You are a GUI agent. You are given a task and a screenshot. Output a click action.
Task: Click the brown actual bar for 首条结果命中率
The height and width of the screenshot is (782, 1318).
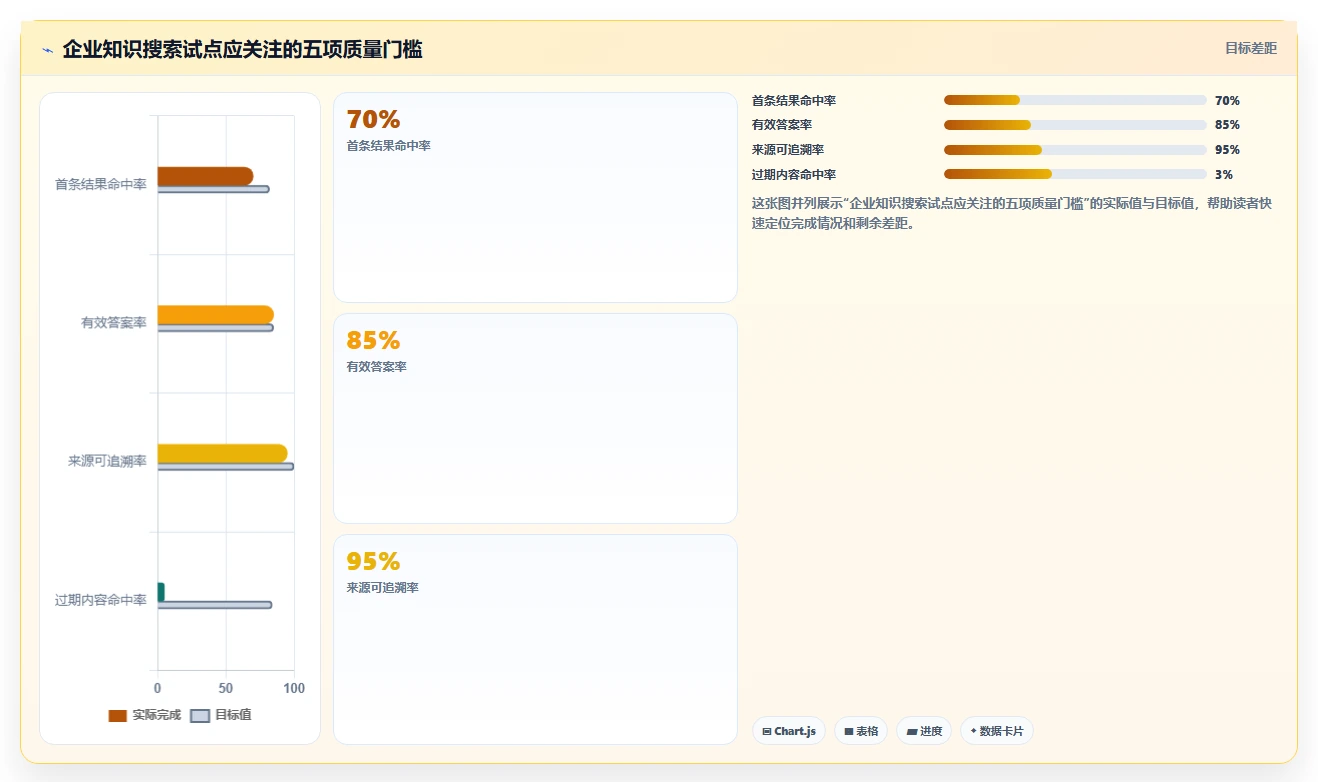pos(205,176)
